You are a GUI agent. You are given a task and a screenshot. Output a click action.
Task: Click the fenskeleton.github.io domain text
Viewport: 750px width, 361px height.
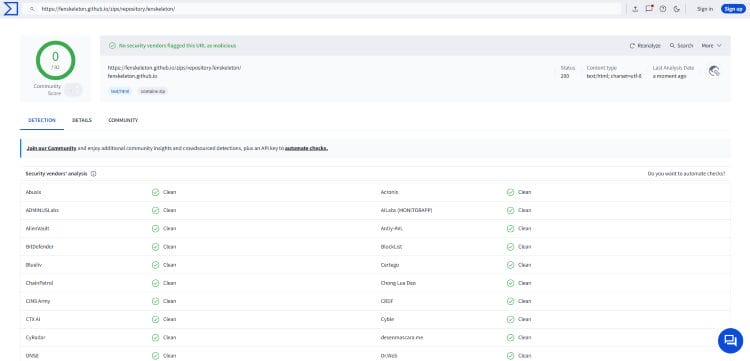(x=132, y=76)
